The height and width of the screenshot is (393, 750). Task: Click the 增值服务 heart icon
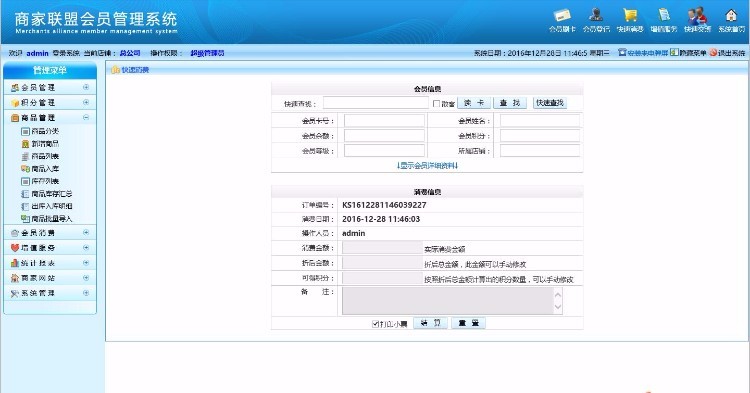[x=15, y=248]
